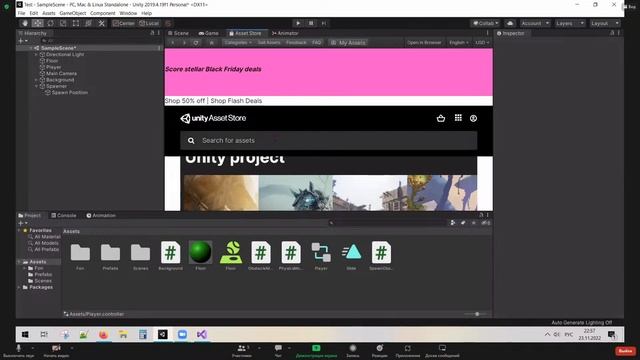The width and height of the screenshot is (640, 360).
Task: Toggle Zoom video start
Action: (x=56, y=350)
